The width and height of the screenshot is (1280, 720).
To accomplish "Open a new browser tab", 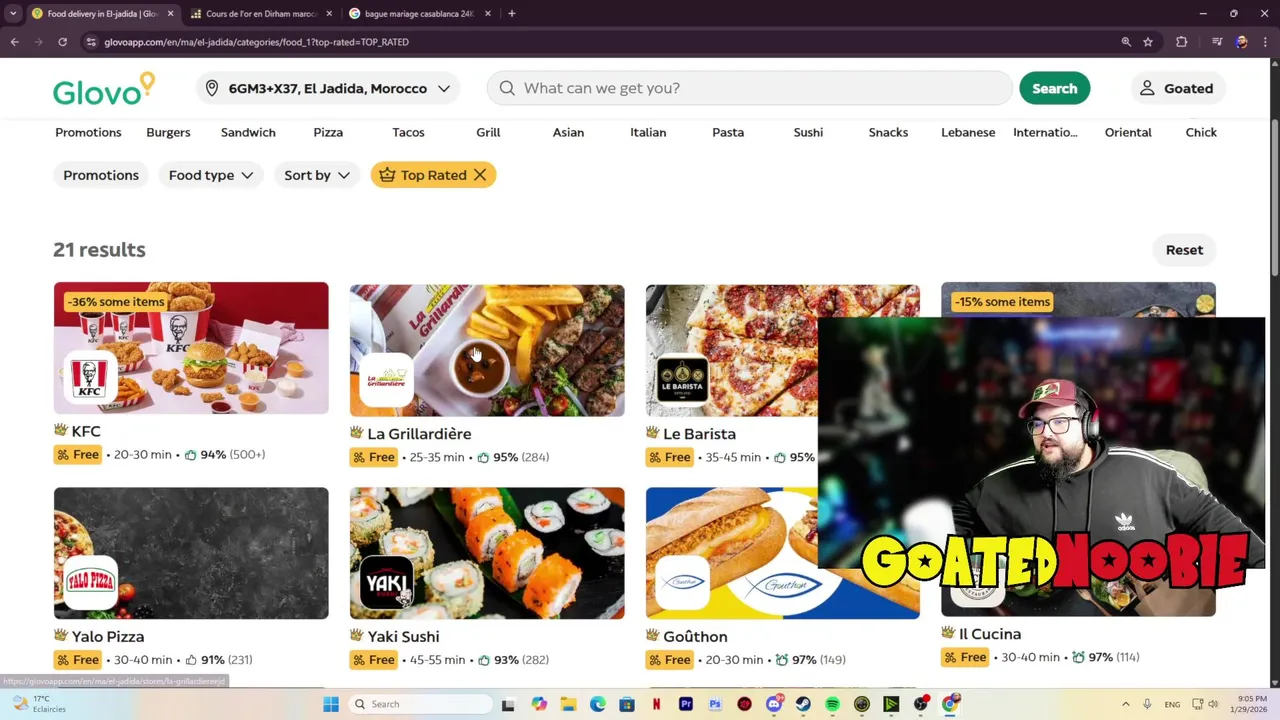I will point(511,14).
